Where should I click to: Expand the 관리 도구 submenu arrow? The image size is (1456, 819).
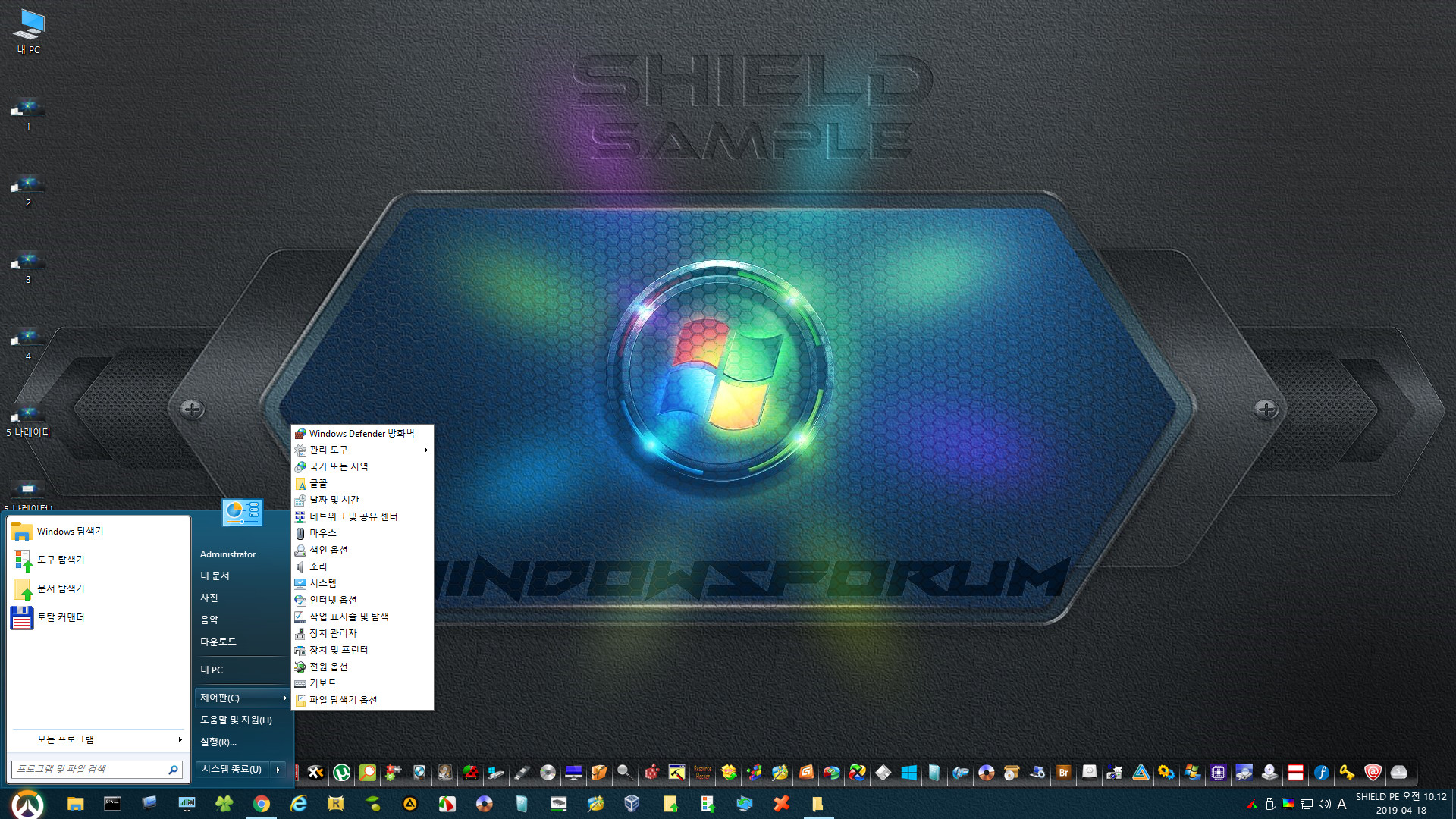426,450
